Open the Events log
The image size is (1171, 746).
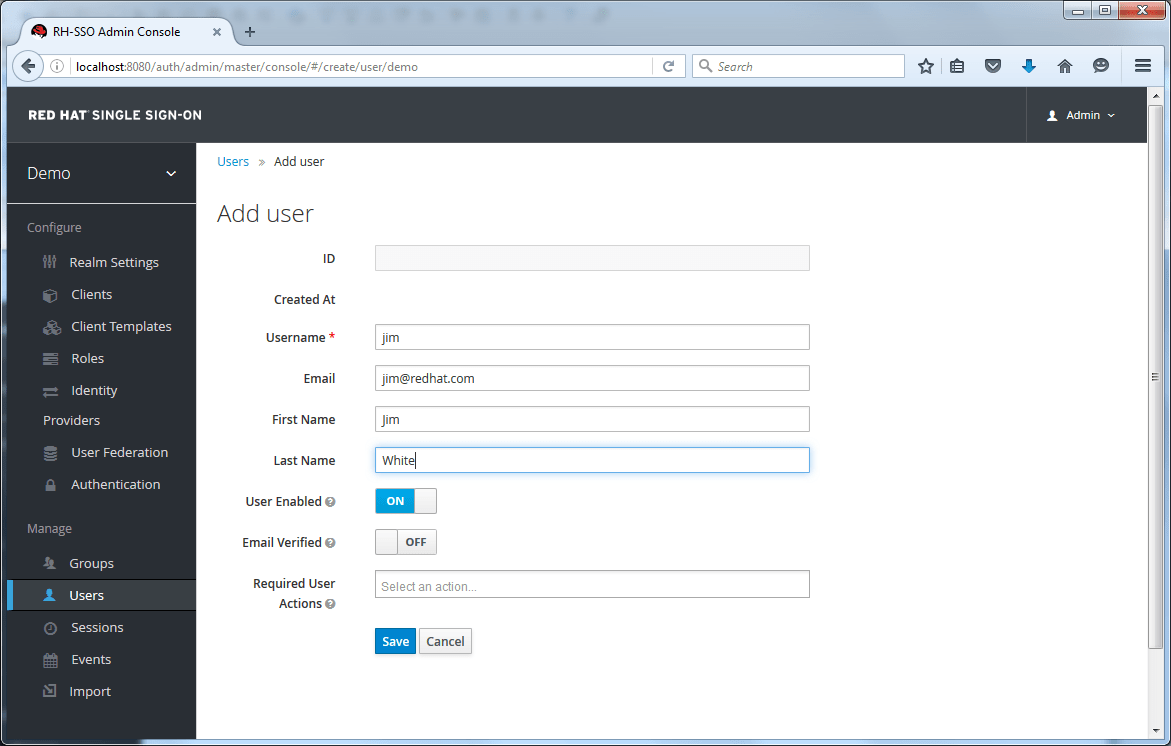click(x=91, y=659)
